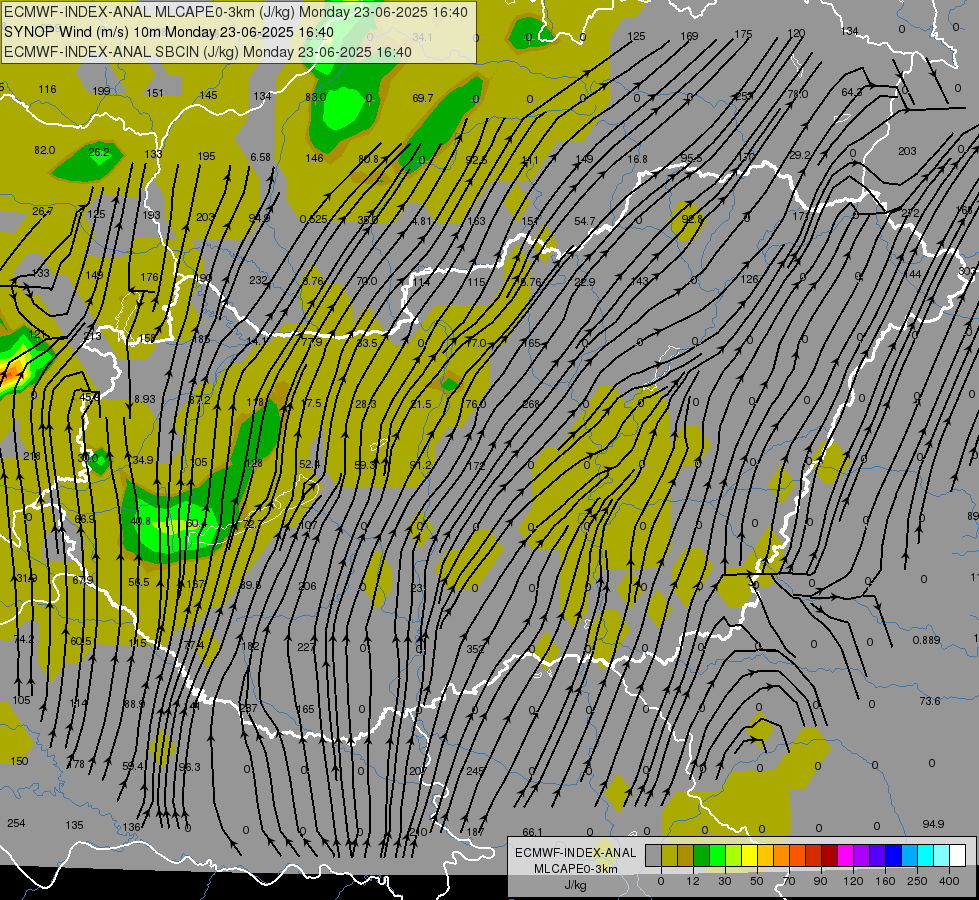The height and width of the screenshot is (900, 979).
Task: Click the SYNOP Wind (m/s) 10m title line
Action: pos(169,32)
